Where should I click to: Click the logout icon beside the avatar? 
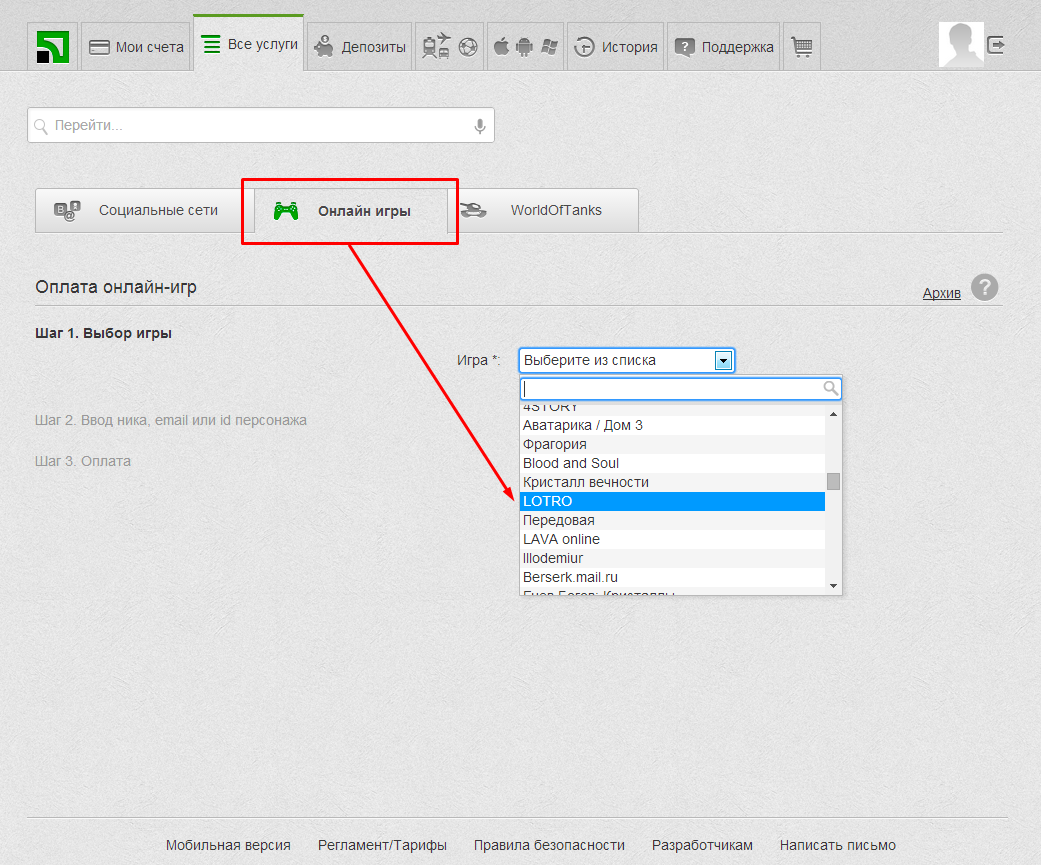click(996, 45)
